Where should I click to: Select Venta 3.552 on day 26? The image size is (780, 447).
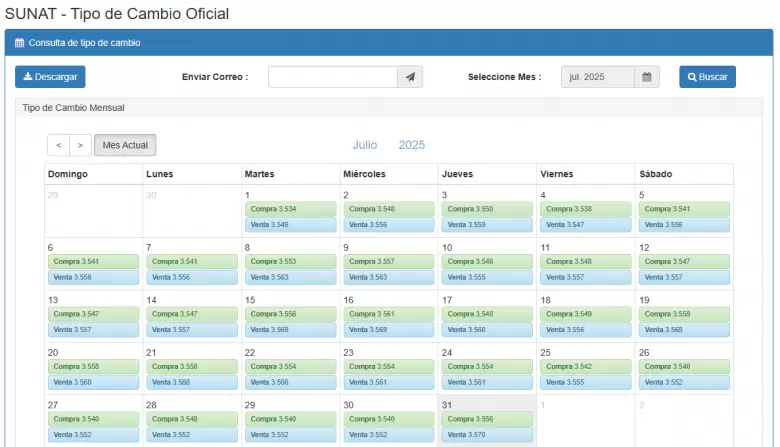(684, 382)
